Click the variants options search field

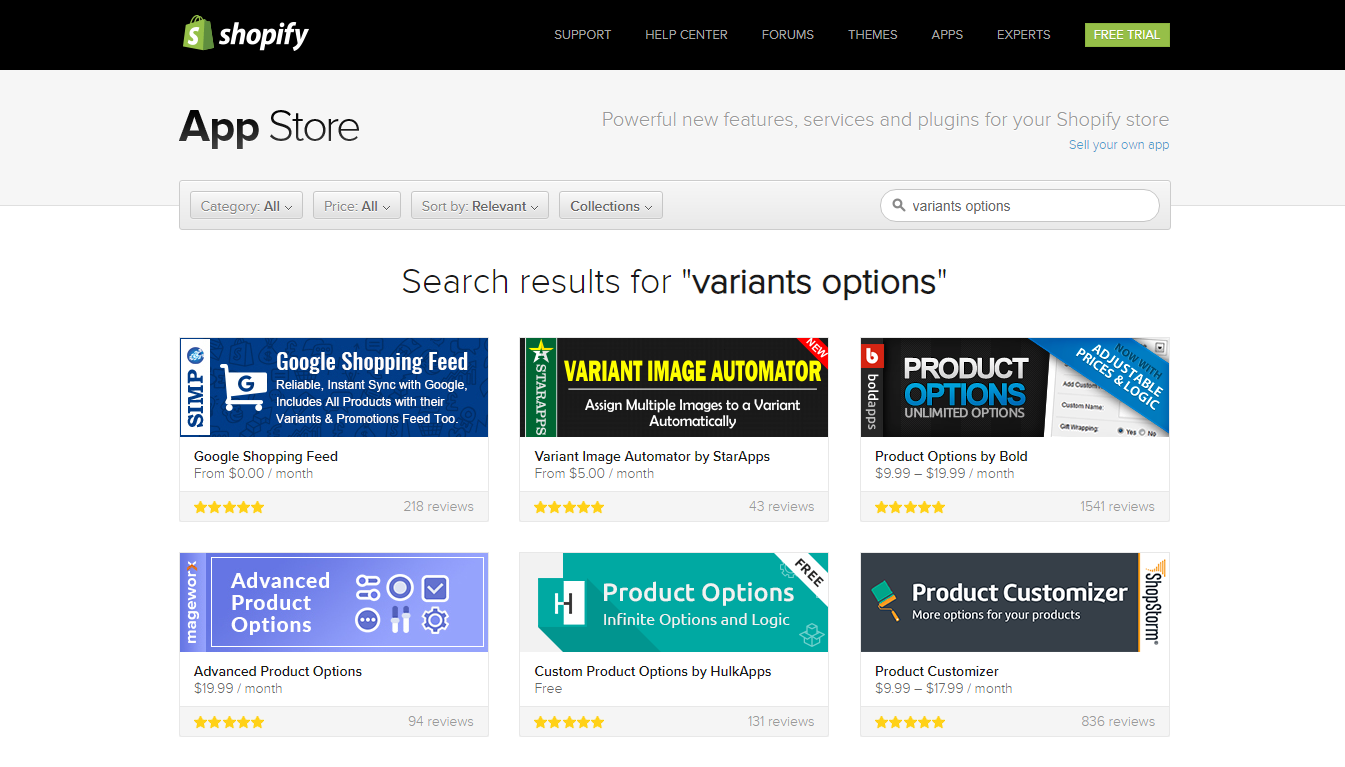click(x=1020, y=206)
